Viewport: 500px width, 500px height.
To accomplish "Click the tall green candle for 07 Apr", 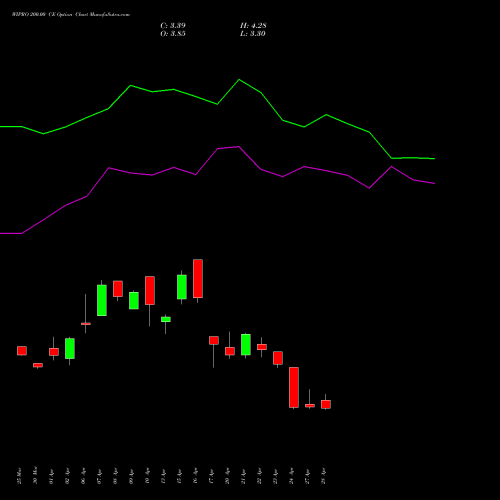I will 102,300.
